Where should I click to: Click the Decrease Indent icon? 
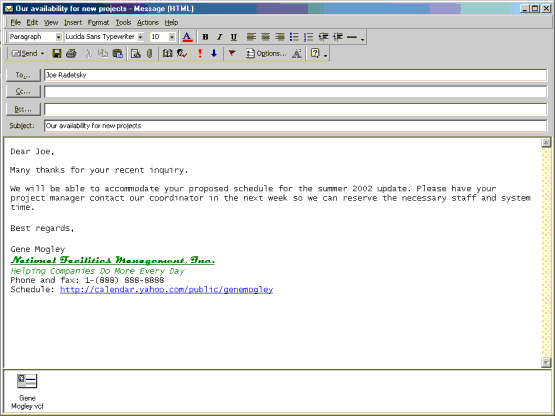323,37
